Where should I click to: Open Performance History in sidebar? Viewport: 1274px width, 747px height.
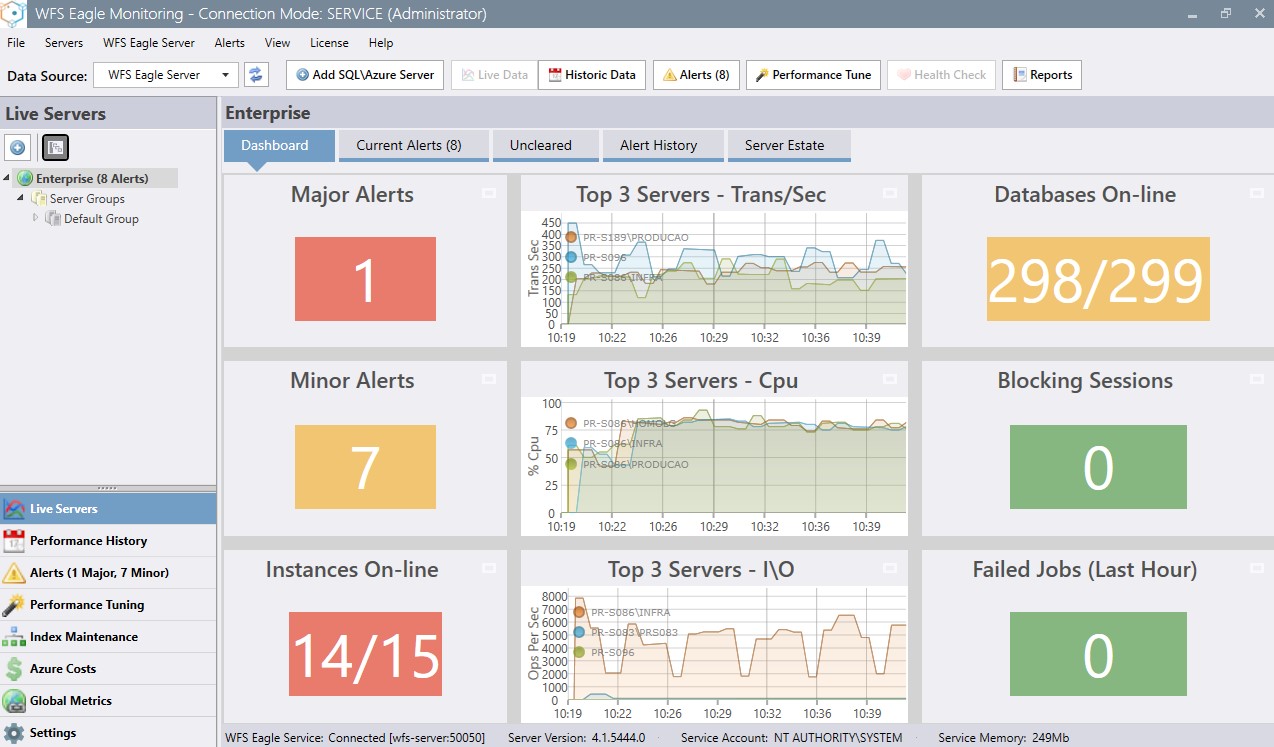[x=88, y=541]
